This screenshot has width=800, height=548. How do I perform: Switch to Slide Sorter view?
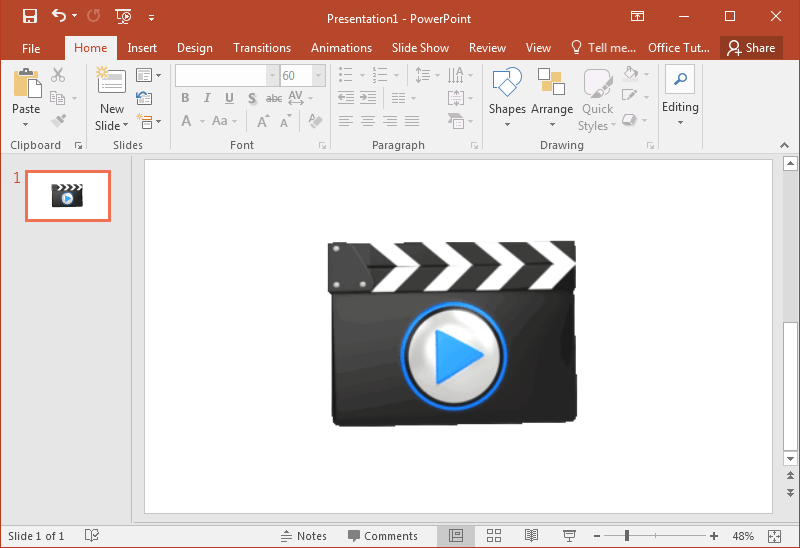click(494, 536)
